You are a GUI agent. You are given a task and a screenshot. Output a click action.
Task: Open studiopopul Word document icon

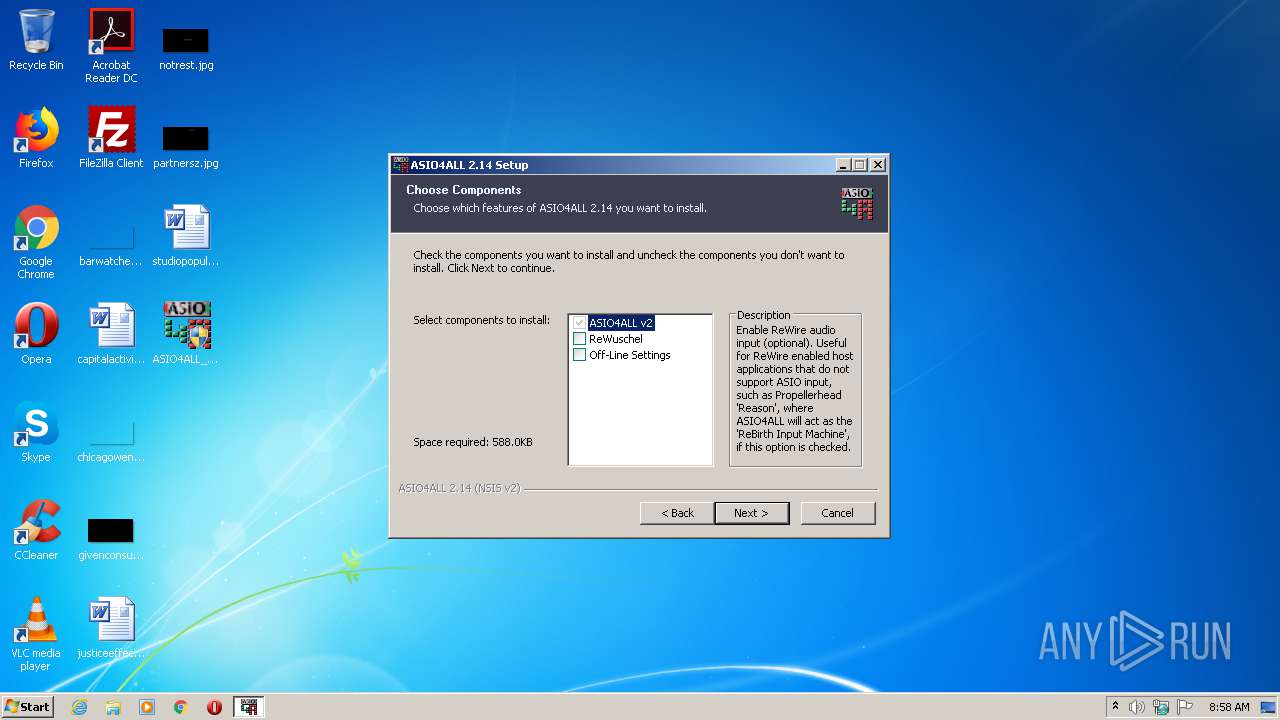(x=186, y=236)
